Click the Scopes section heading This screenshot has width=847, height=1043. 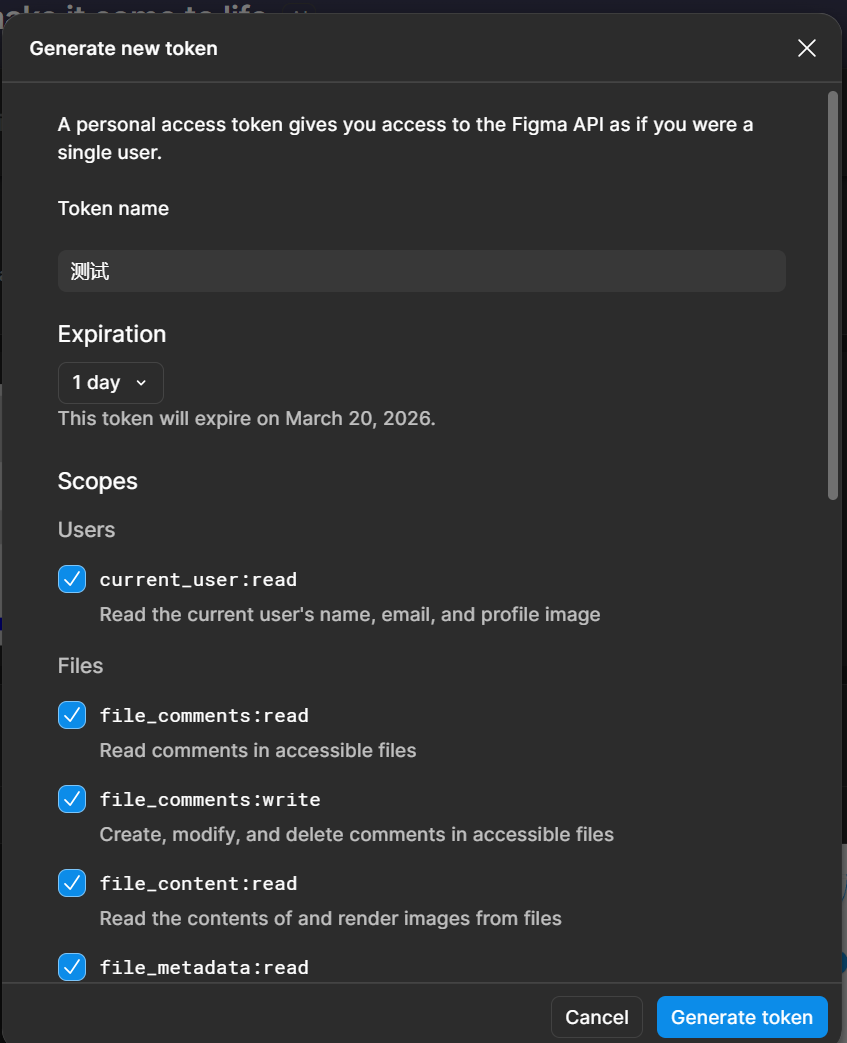(98, 481)
